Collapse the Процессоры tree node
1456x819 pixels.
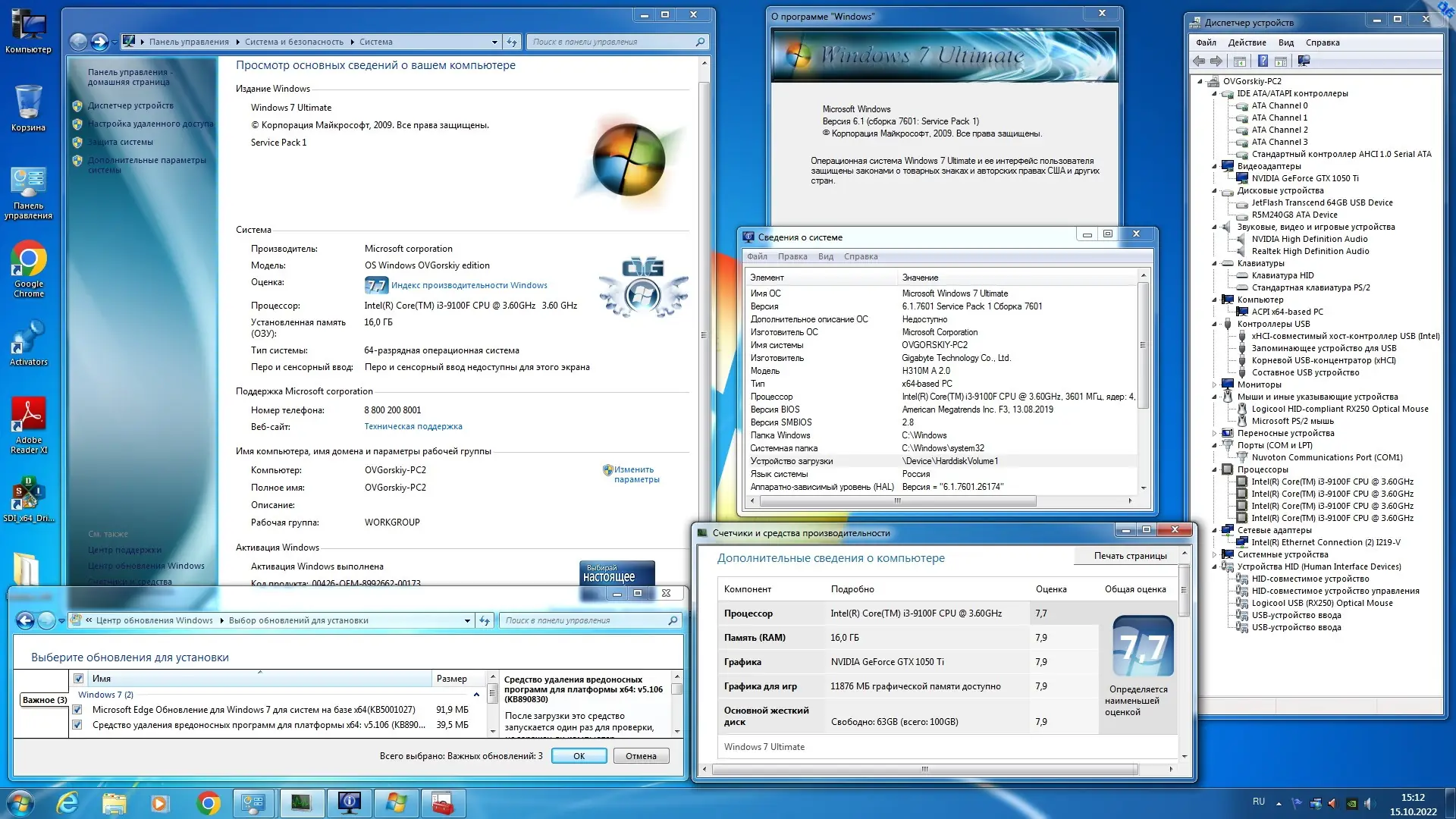(x=1214, y=469)
